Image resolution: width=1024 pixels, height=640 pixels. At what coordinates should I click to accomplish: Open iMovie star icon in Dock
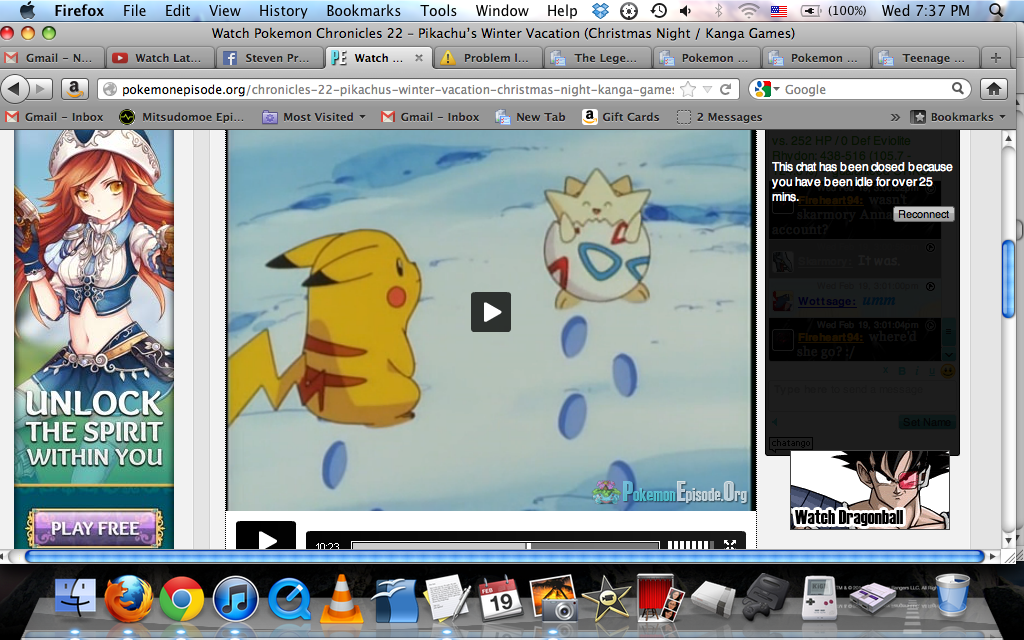pos(607,598)
